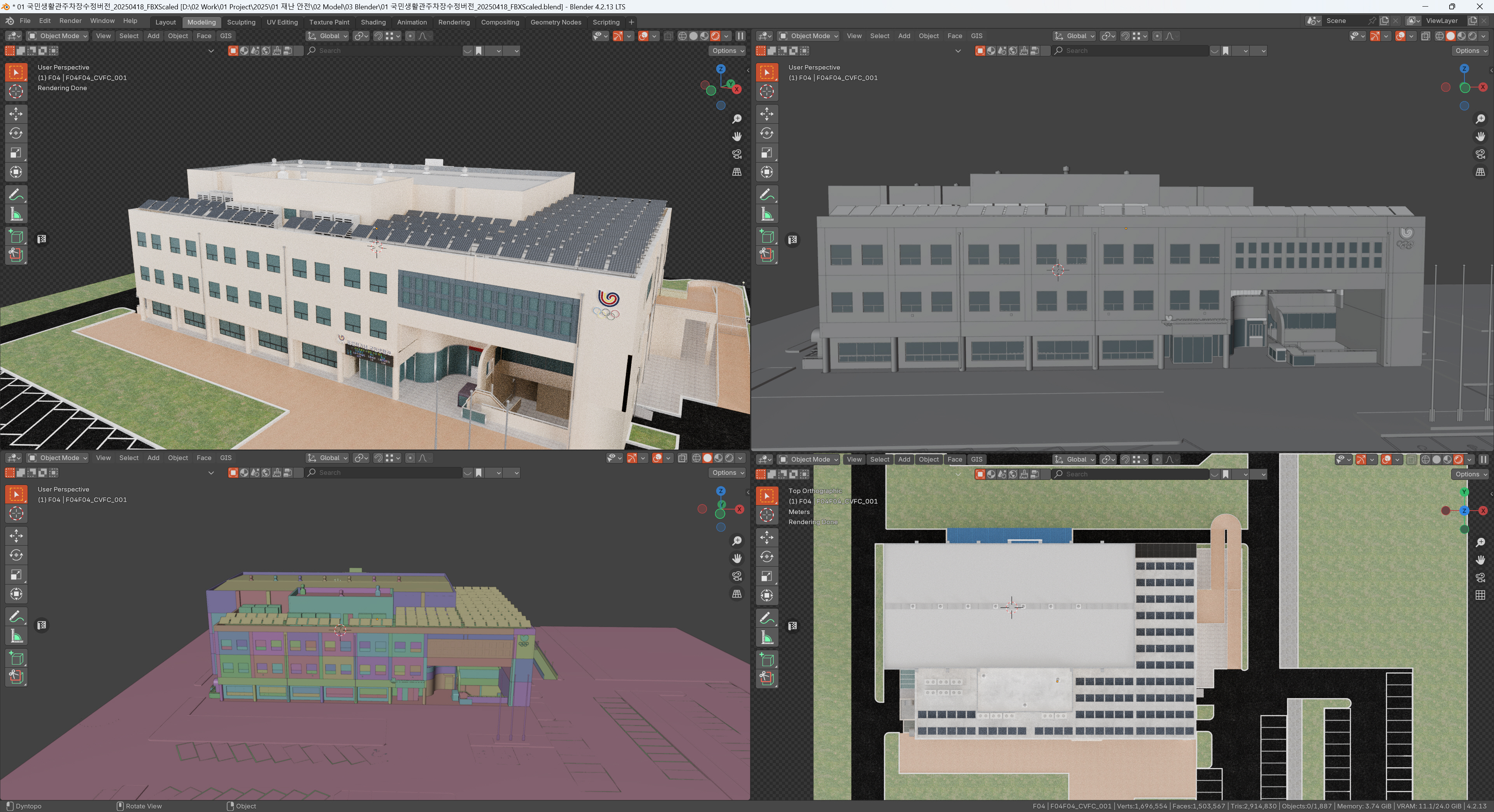The width and height of the screenshot is (1494, 812).
Task: Switch to the Shading workspace tab
Action: [373, 22]
